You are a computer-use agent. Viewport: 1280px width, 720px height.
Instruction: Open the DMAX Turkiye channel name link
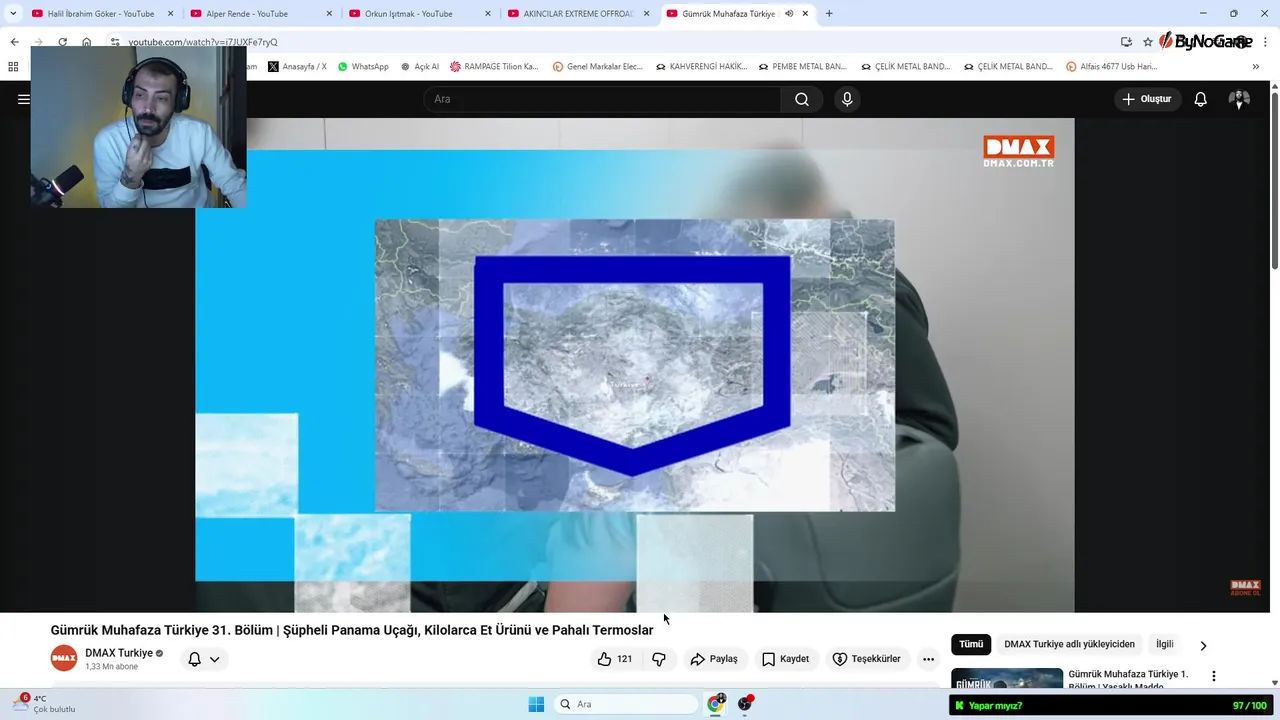click(x=119, y=653)
